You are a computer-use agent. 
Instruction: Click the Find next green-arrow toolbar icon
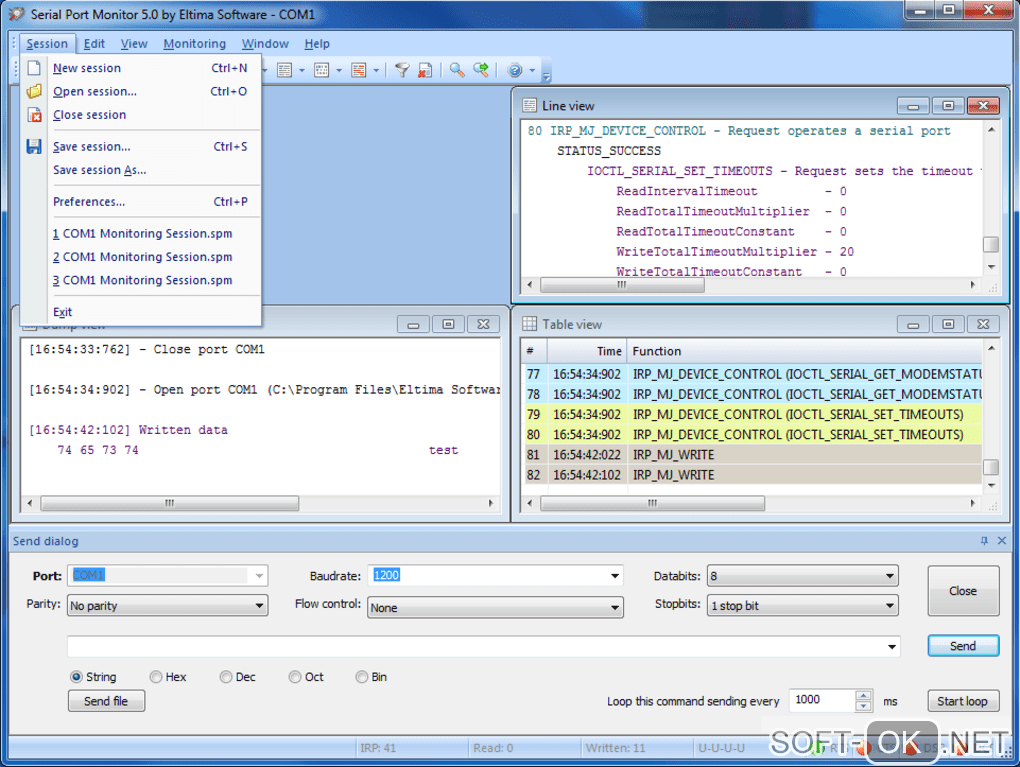pyautogui.click(x=481, y=70)
